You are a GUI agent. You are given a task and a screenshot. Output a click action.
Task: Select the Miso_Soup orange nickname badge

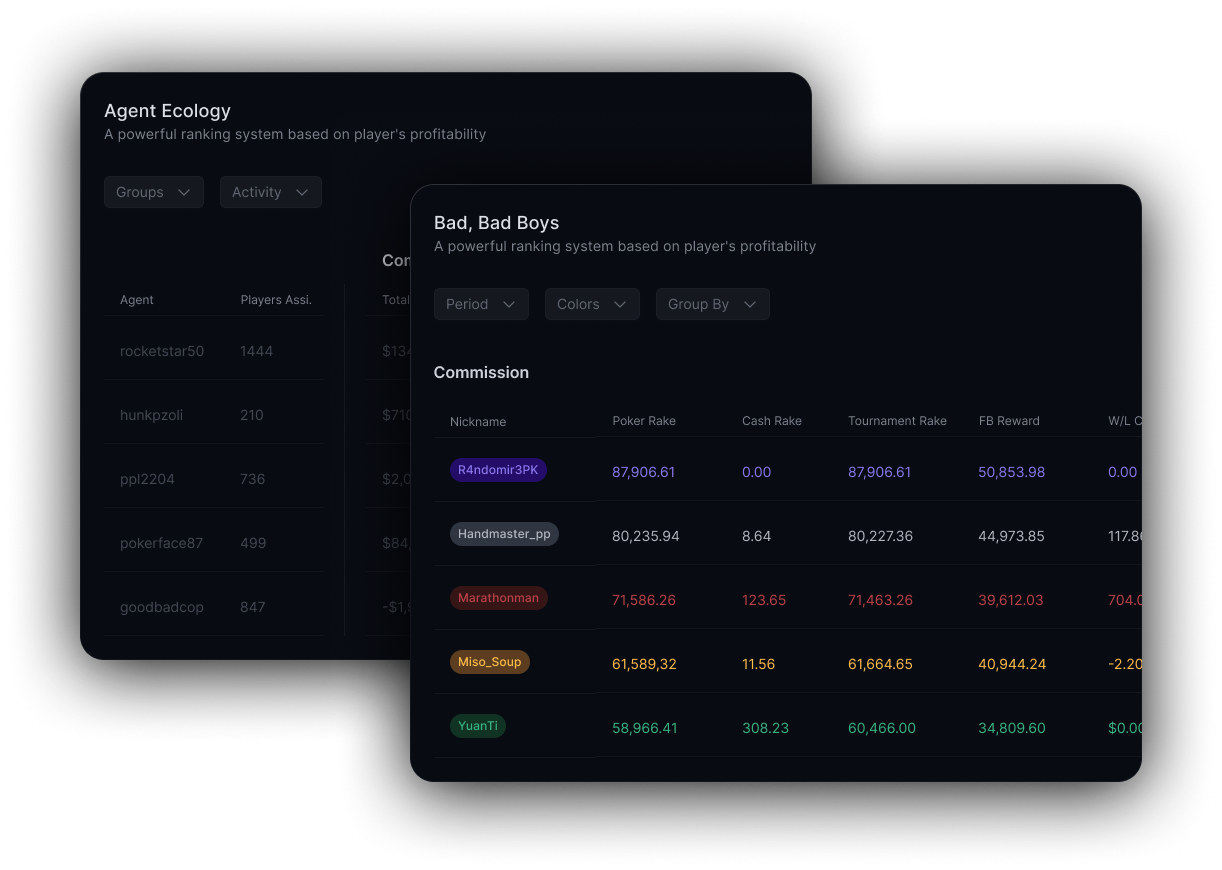click(490, 662)
